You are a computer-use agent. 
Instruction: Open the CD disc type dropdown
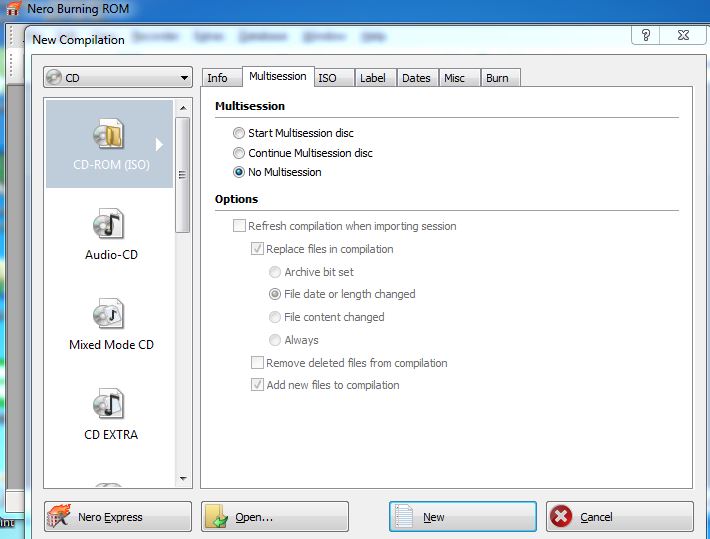coord(118,77)
